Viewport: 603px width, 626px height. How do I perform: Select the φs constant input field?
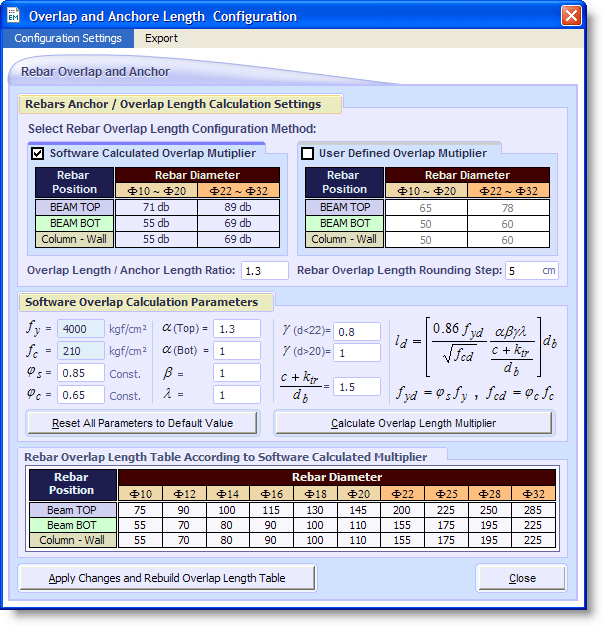pyautogui.click(x=81, y=372)
